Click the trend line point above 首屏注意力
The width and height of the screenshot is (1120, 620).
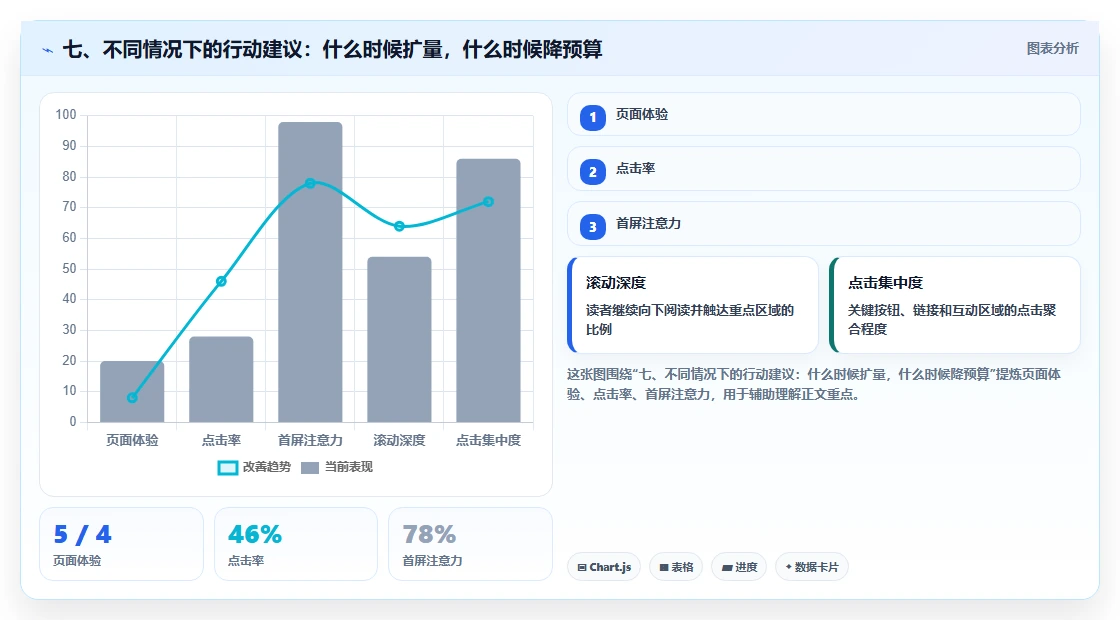point(310,184)
